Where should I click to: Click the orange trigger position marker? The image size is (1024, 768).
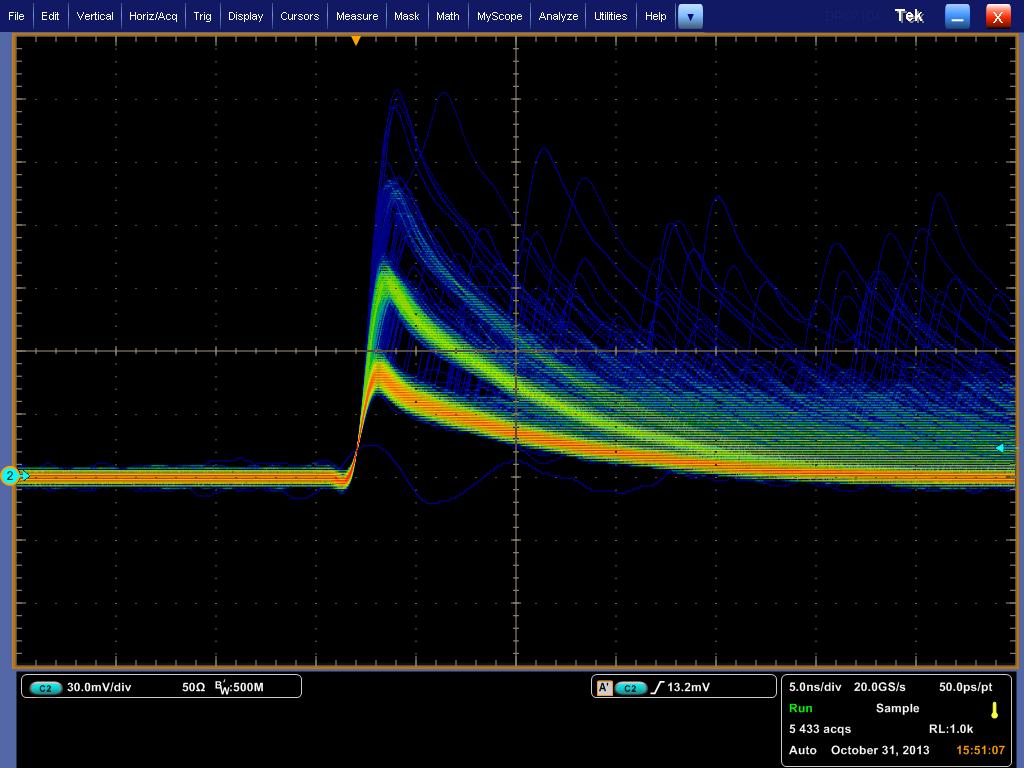point(355,41)
